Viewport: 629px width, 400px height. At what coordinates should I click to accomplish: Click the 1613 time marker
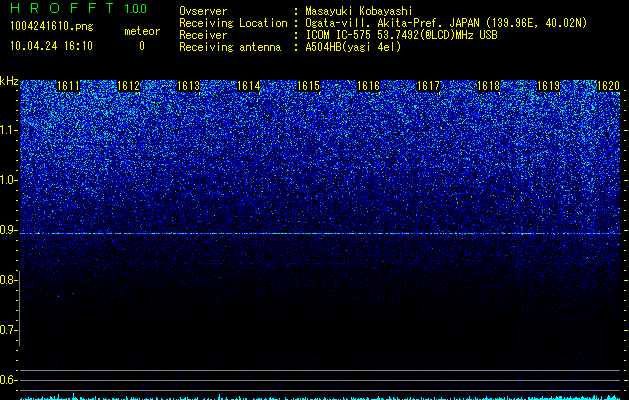189,86
